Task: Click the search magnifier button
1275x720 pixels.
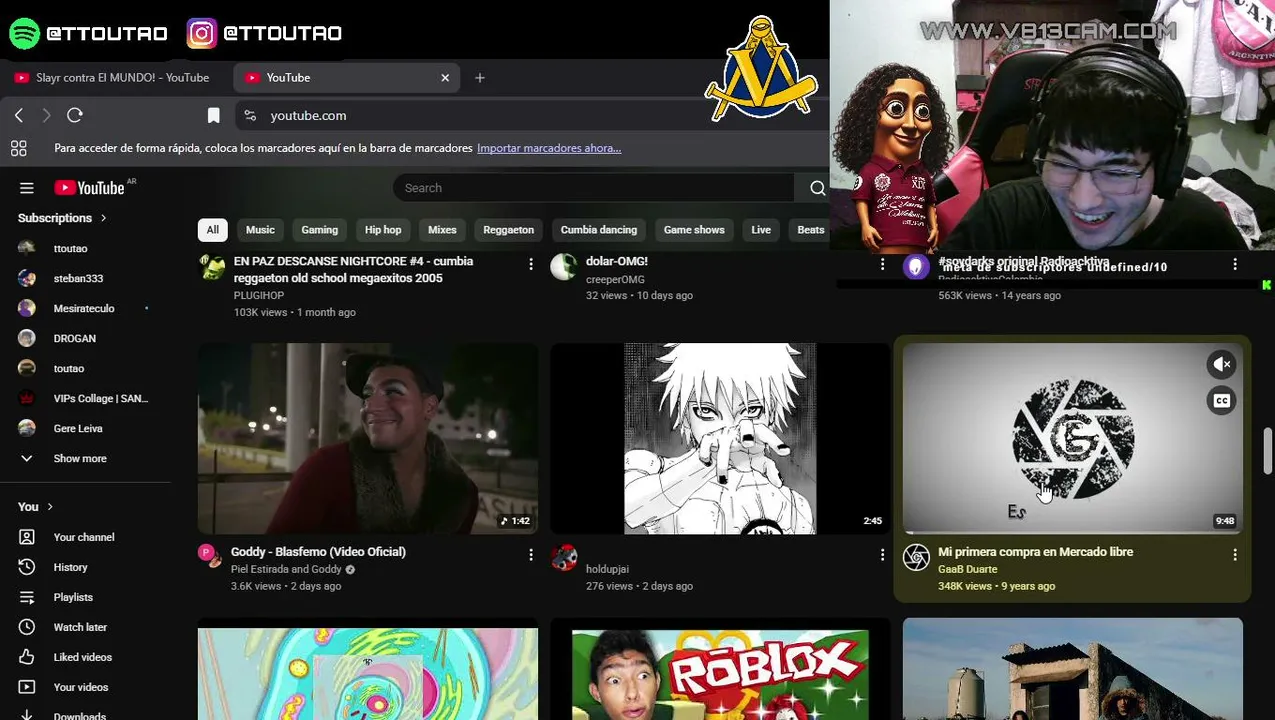Action: pos(817,188)
